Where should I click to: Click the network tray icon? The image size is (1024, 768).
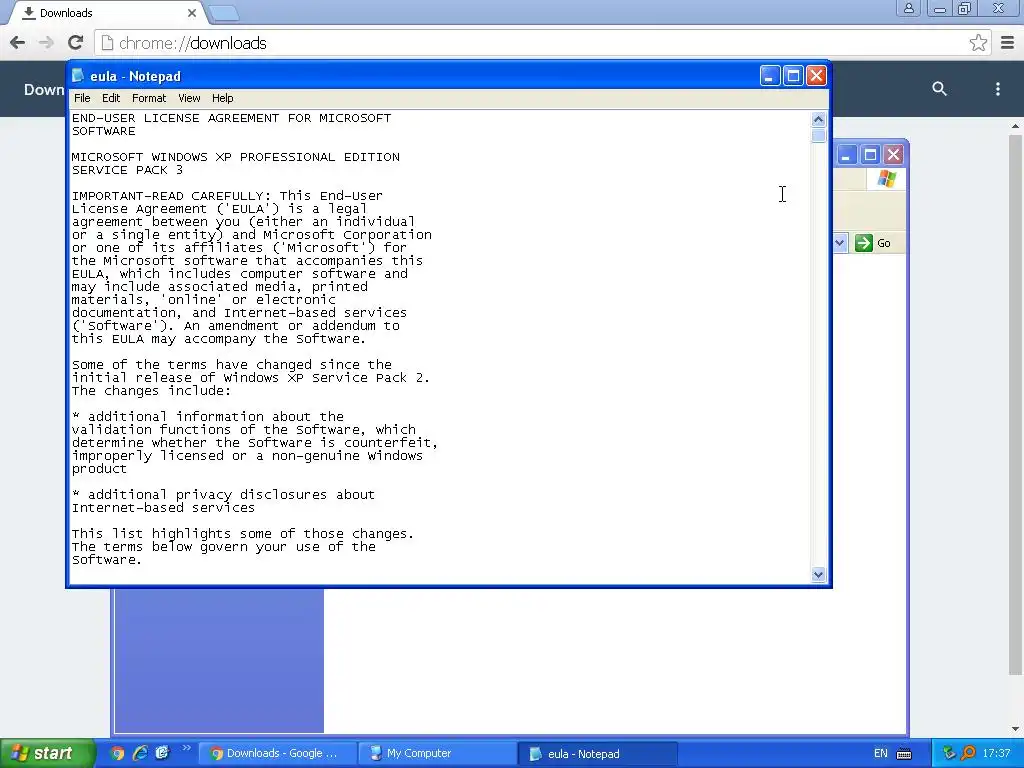pyautogui.click(x=949, y=753)
